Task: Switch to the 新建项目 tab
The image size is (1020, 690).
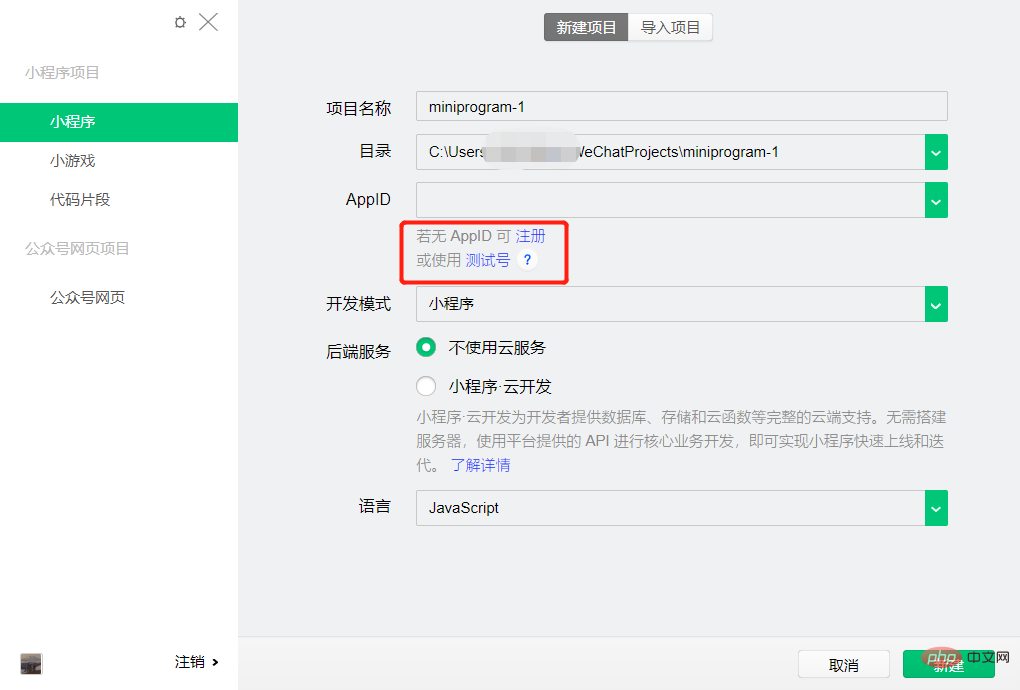Action: click(x=585, y=27)
